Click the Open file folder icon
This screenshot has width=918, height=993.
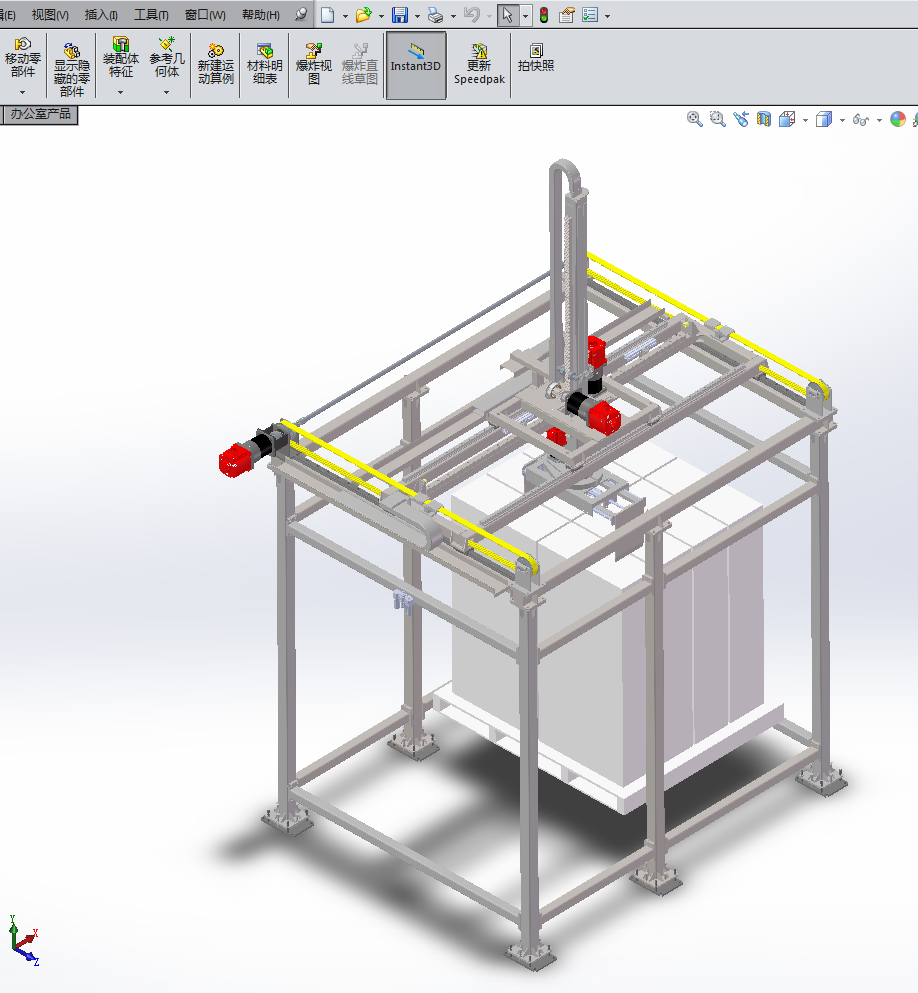click(x=363, y=15)
